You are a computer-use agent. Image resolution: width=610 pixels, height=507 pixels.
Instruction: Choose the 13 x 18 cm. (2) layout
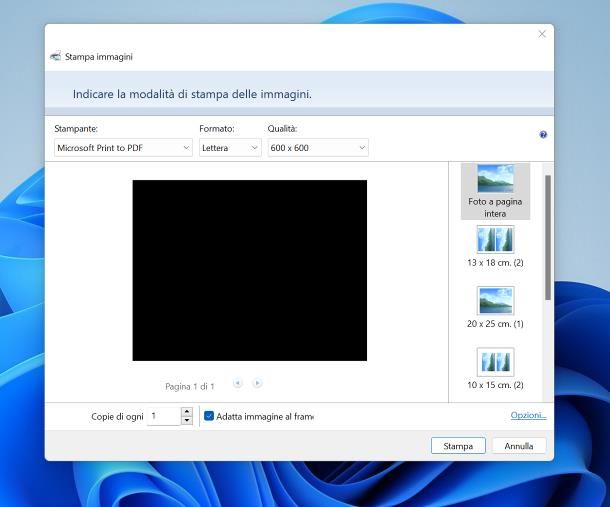[x=495, y=247]
